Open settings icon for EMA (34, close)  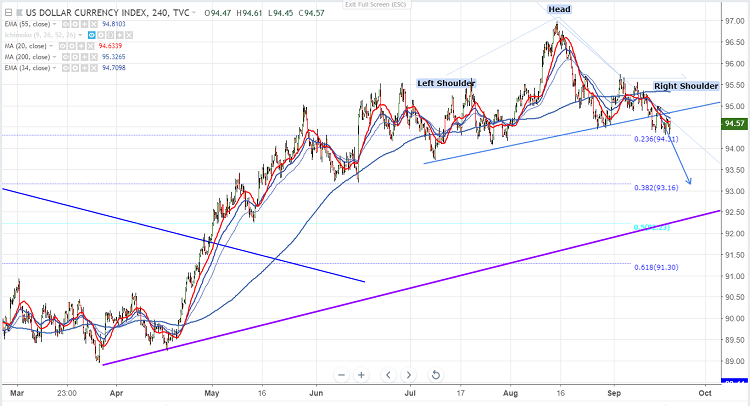point(75,68)
